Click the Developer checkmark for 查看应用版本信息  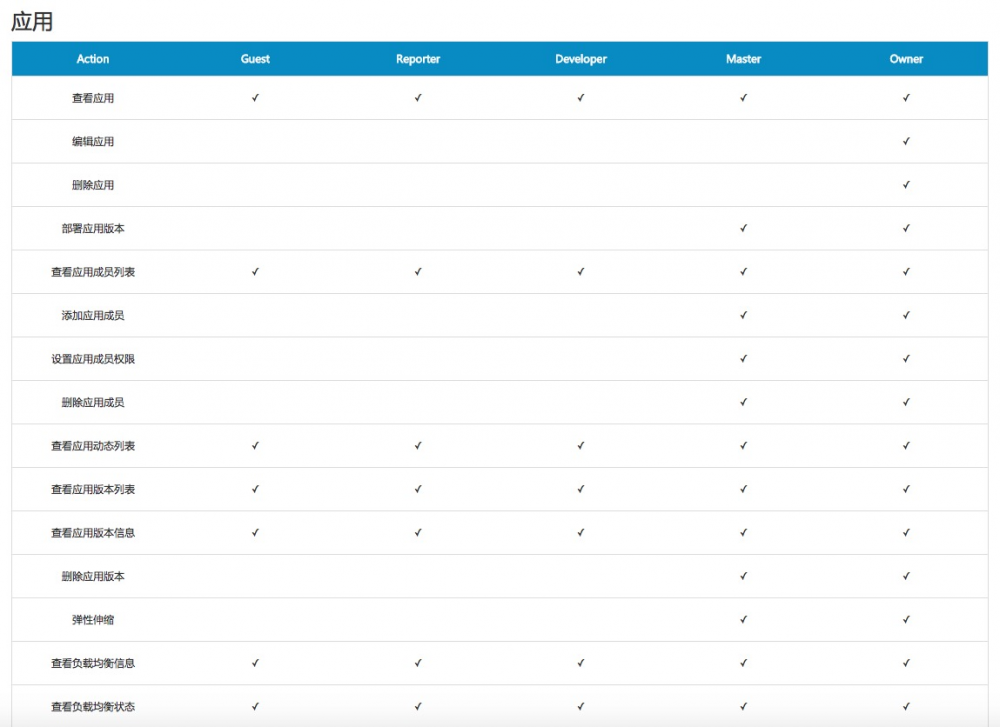pos(580,533)
